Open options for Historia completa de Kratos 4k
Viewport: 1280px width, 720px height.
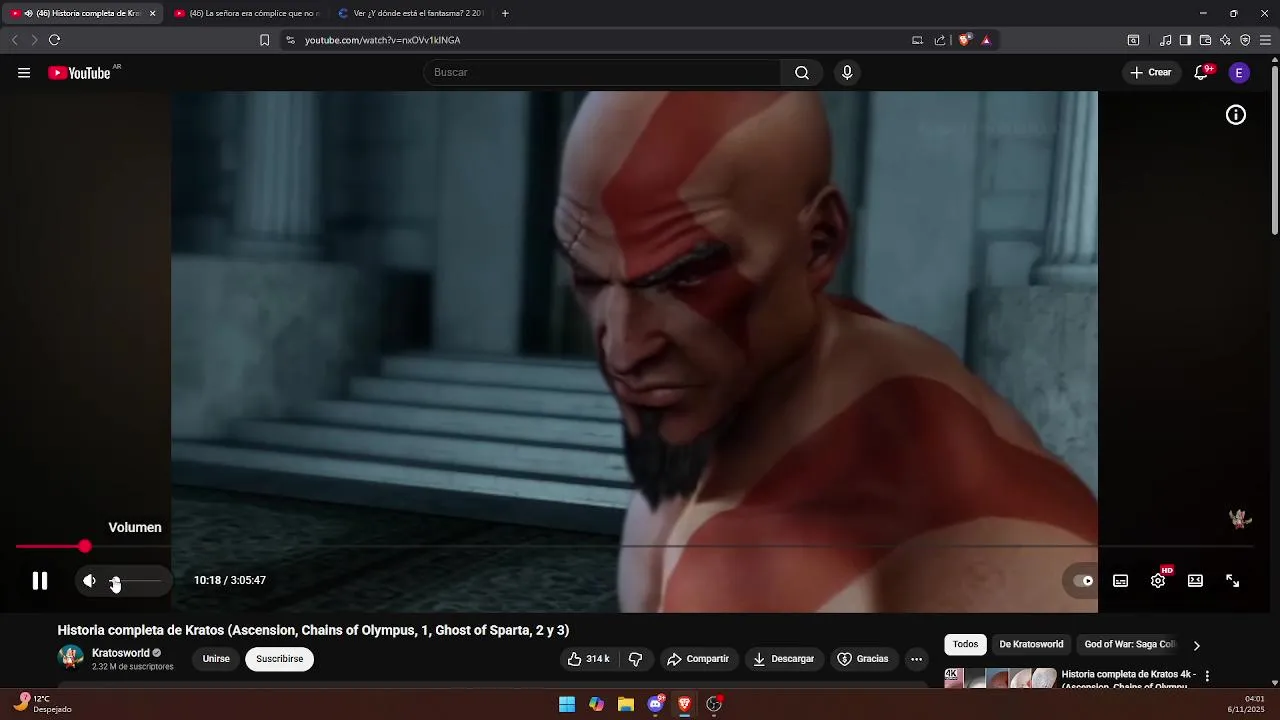1207,677
